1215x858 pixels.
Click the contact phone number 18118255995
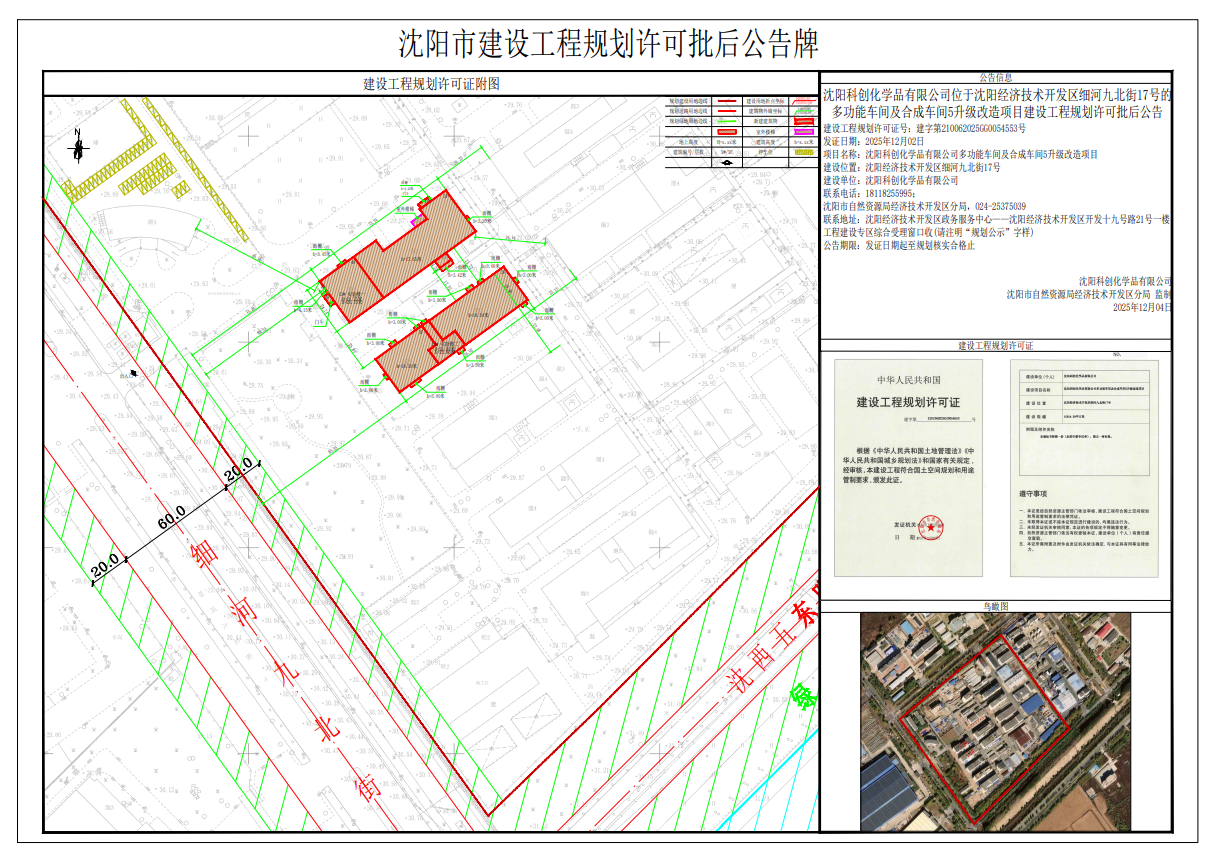click(890, 194)
